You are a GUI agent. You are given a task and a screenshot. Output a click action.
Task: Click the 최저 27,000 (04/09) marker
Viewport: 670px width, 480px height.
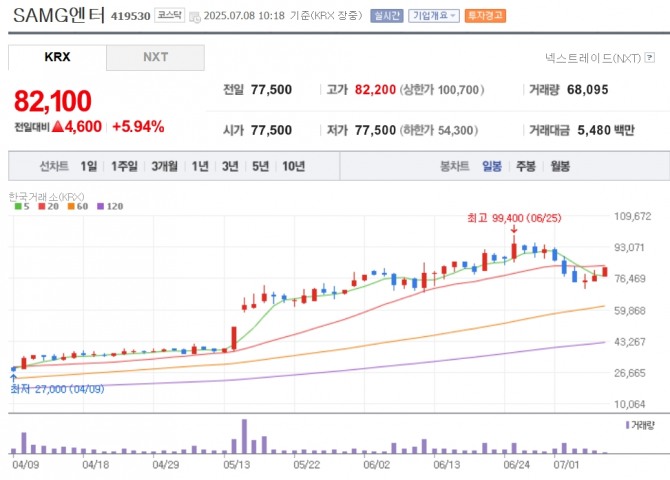point(57,389)
